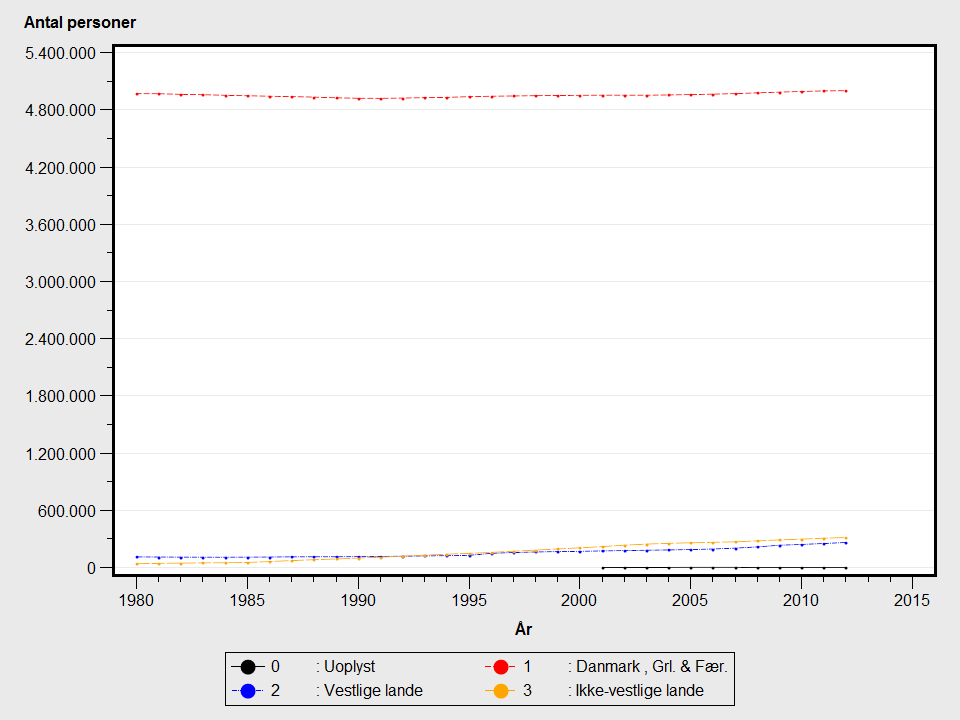Click the 'År' x-axis title
This screenshot has width=960, height=720.
(x=523, y=629)
